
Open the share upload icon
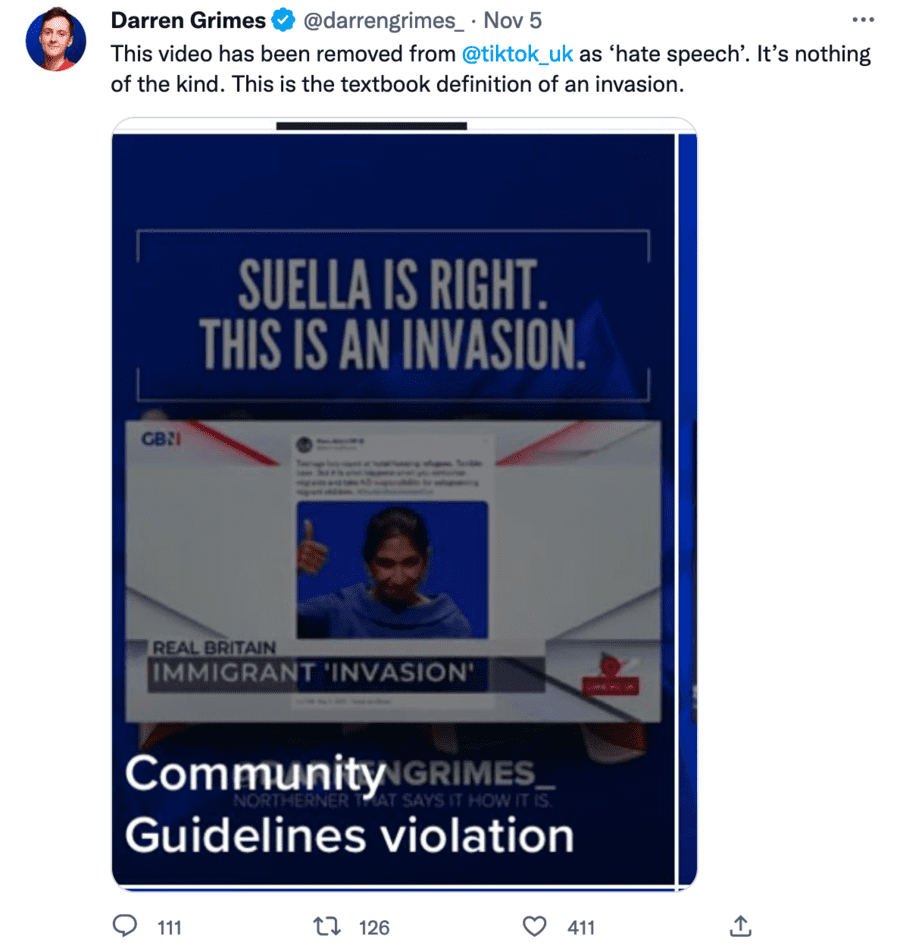pyautogui.click(x=740, y=926)
